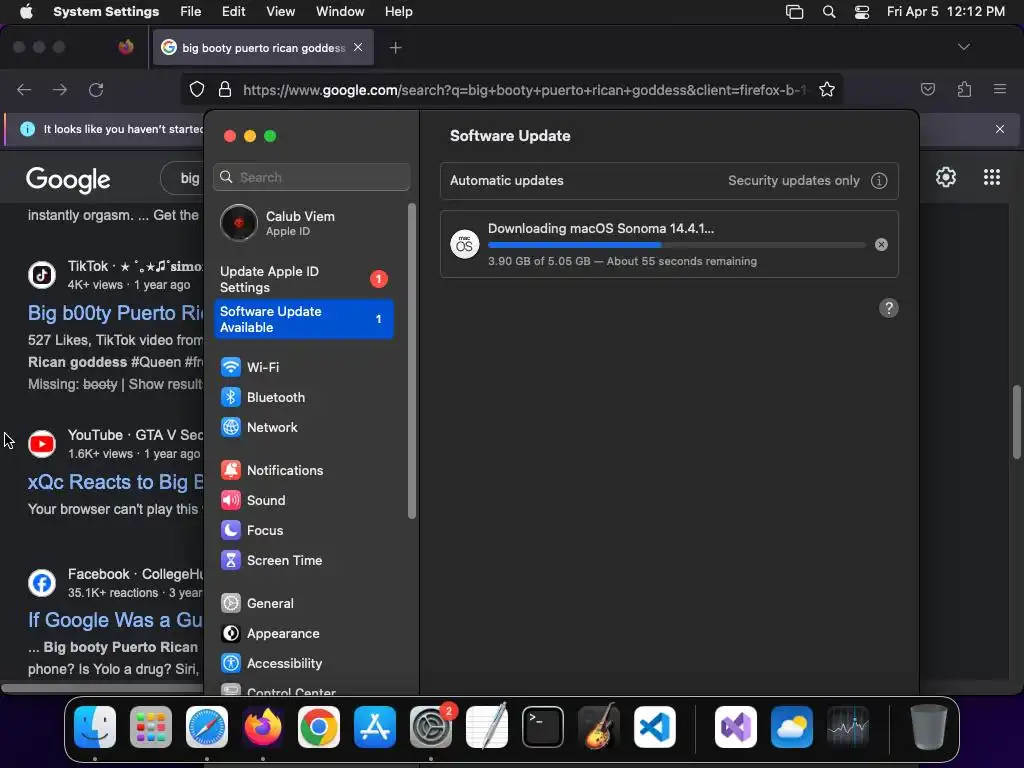Open the View menu
Image resolution: width=1024 pixels, height=768 pixels.
coord(280,12)
